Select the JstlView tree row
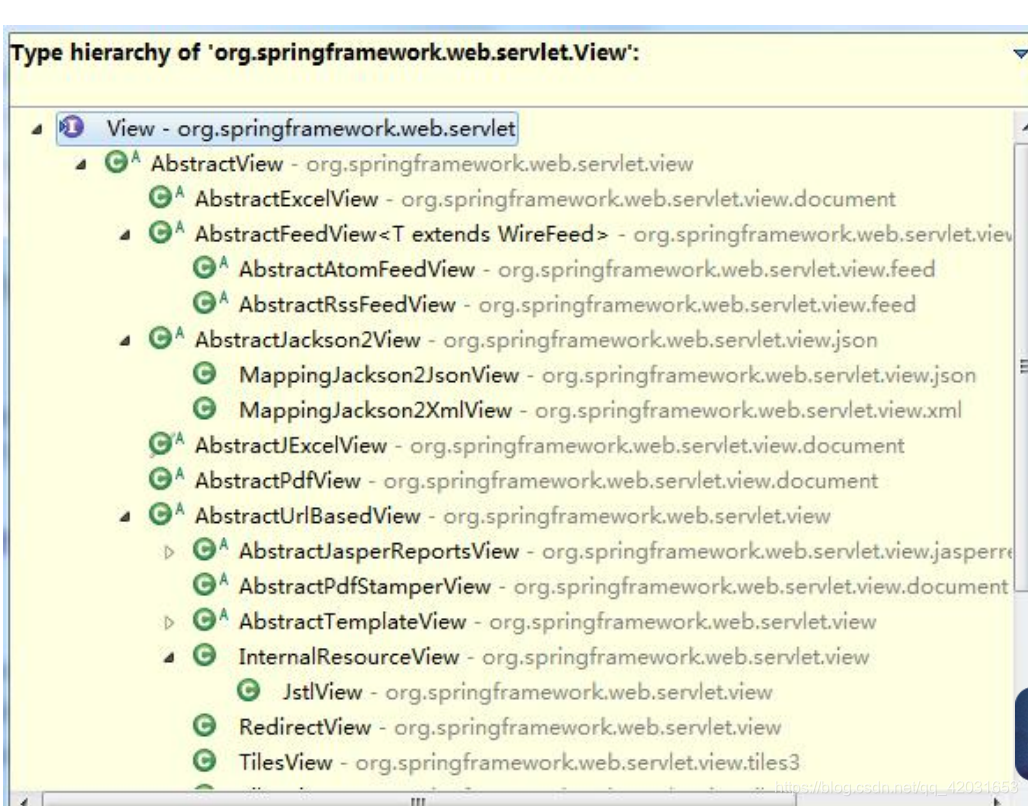 point(504,691)
